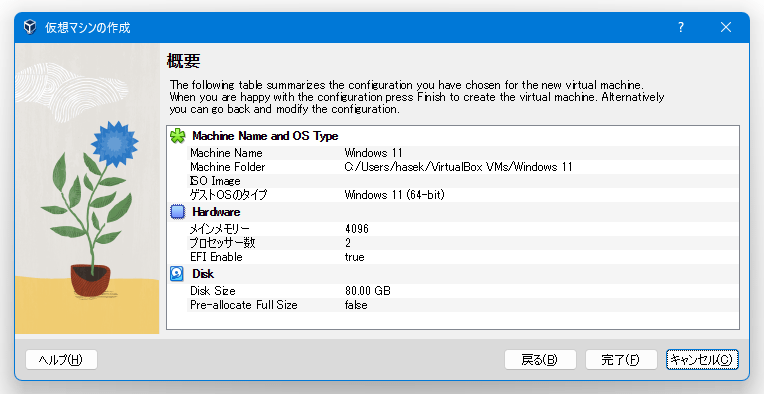764x394 pixels.
Task: Close the 仮想マシンの作成 dialog
Action: [726, 27]
